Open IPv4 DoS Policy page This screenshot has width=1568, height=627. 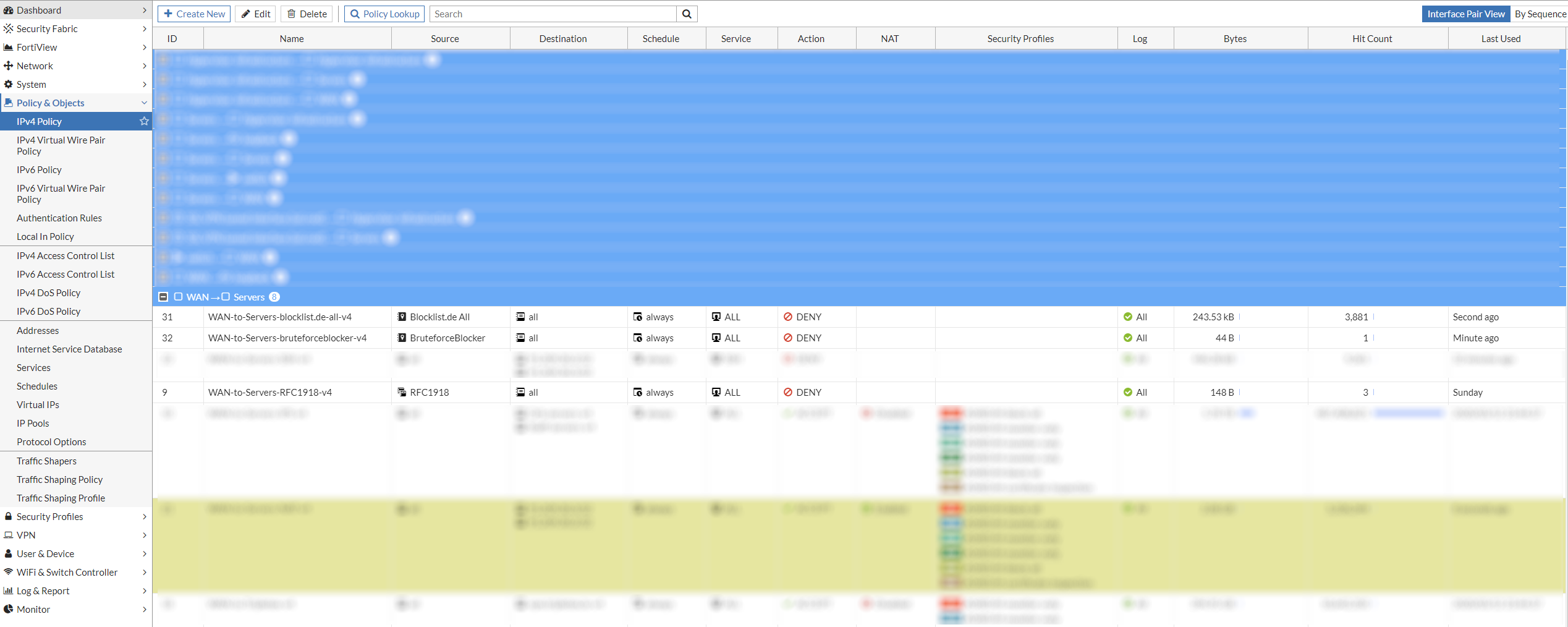coord(48,293)
